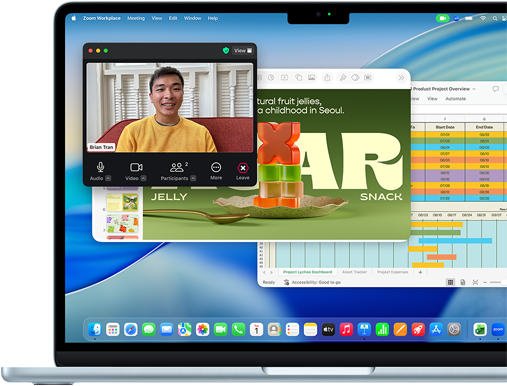Click Accessibility: Good to go status
The width and height of the screenshot is (507, 386).
pos(312,282)
